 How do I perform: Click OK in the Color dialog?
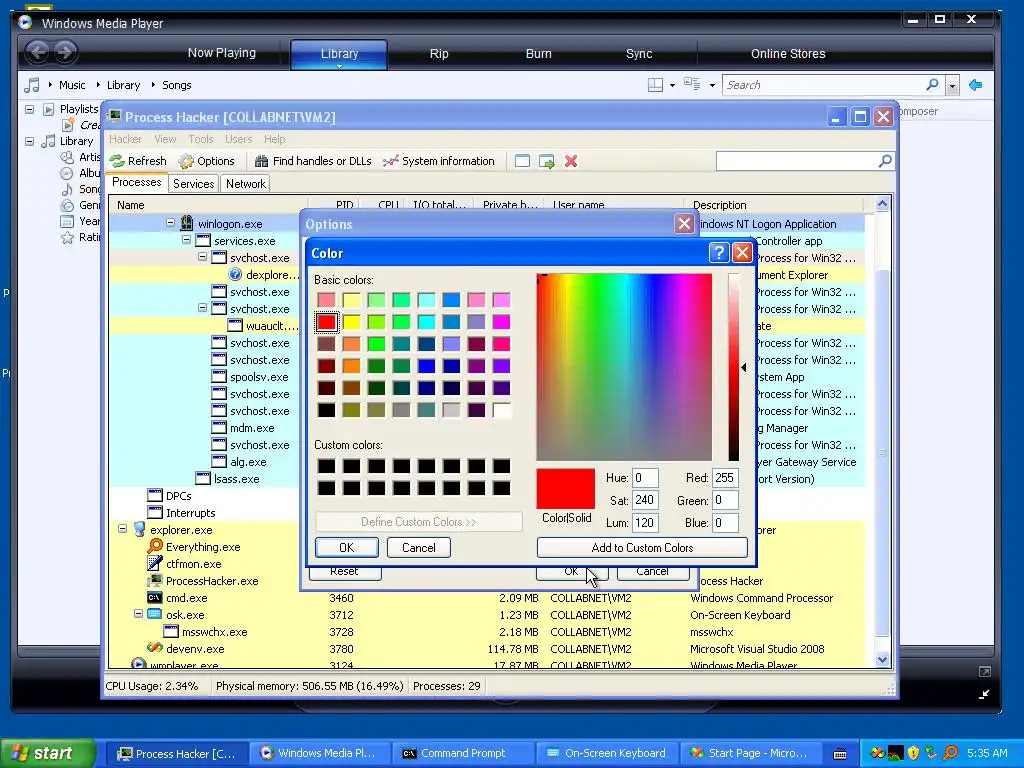347,547
